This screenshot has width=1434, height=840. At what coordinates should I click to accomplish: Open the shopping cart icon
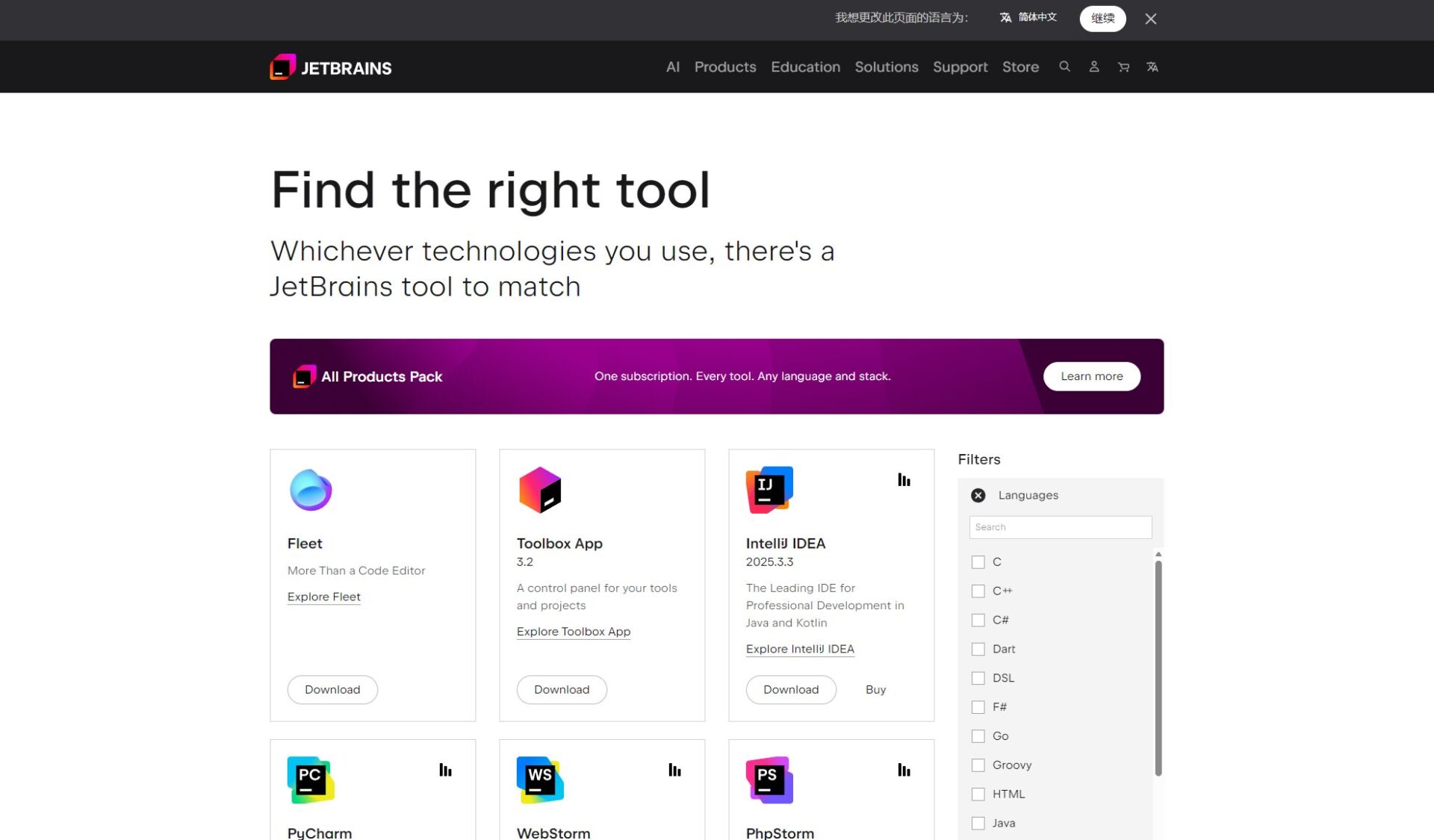pos(1123,66)
